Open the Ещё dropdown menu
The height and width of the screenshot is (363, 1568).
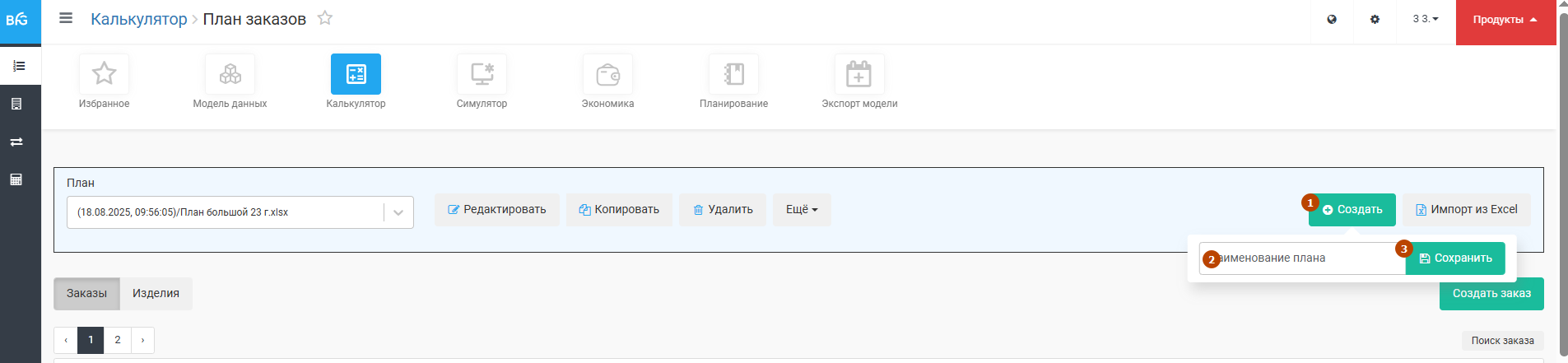(x=802, y=210)
